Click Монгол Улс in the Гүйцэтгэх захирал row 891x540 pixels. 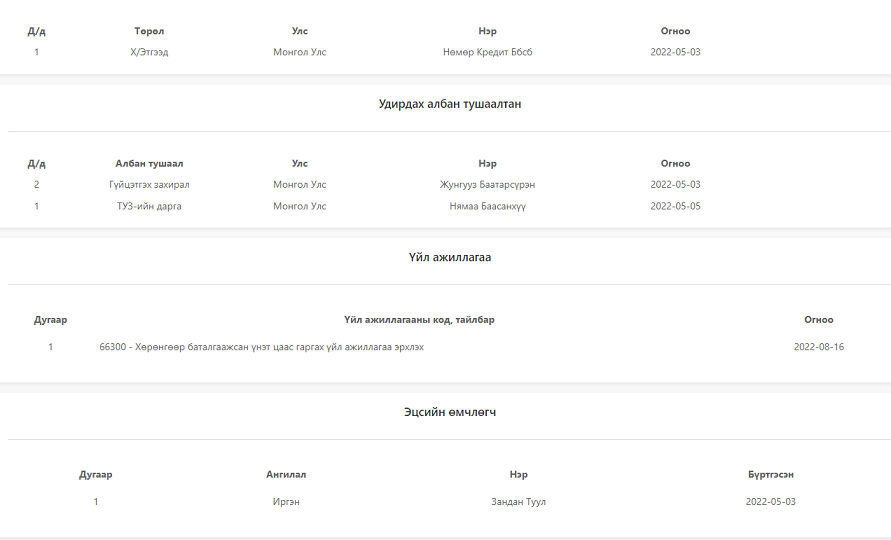(x=299, y=185)
